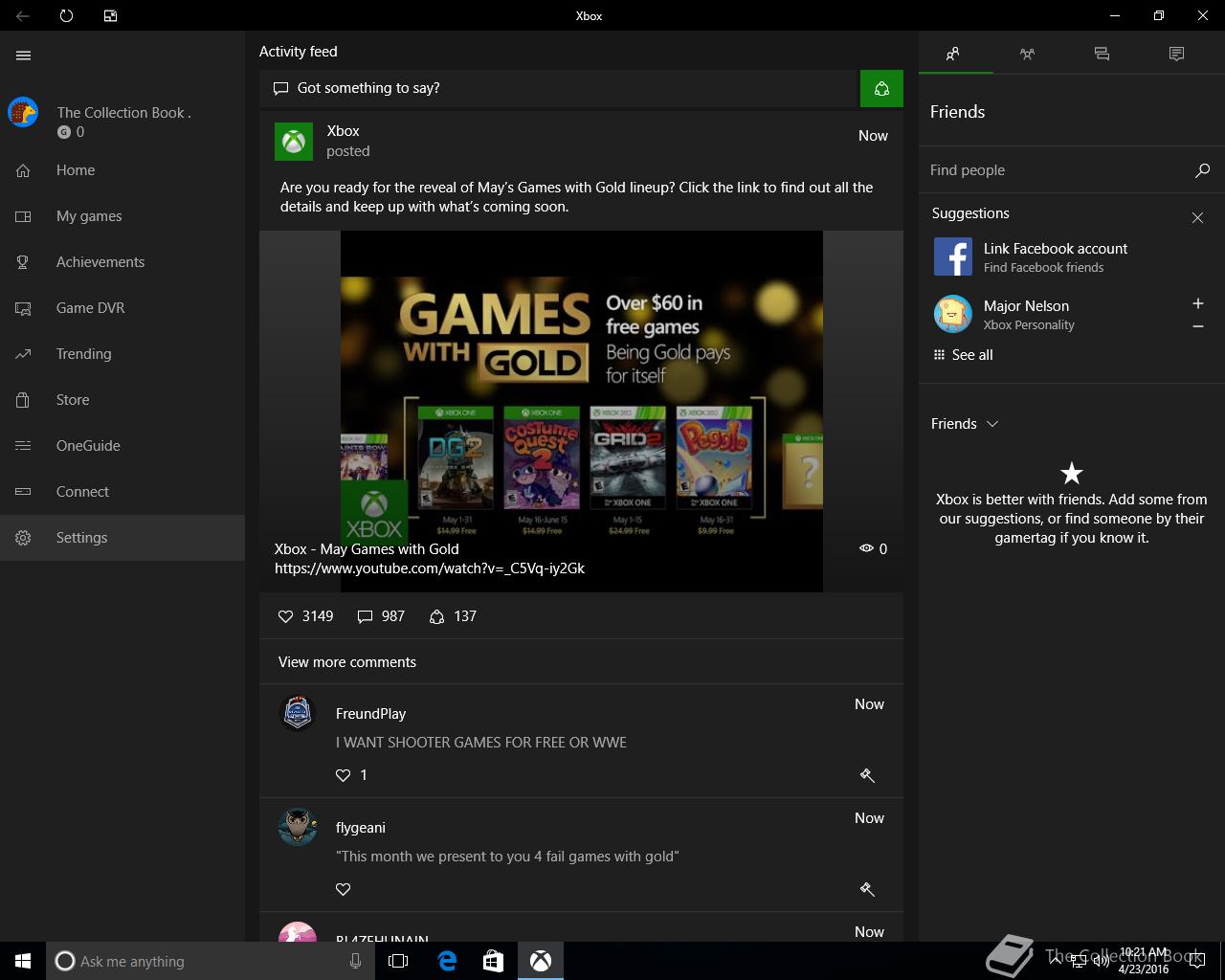Open the YouTube link in Xbox post
1225x980 pixels.
(x=430, y=568)
